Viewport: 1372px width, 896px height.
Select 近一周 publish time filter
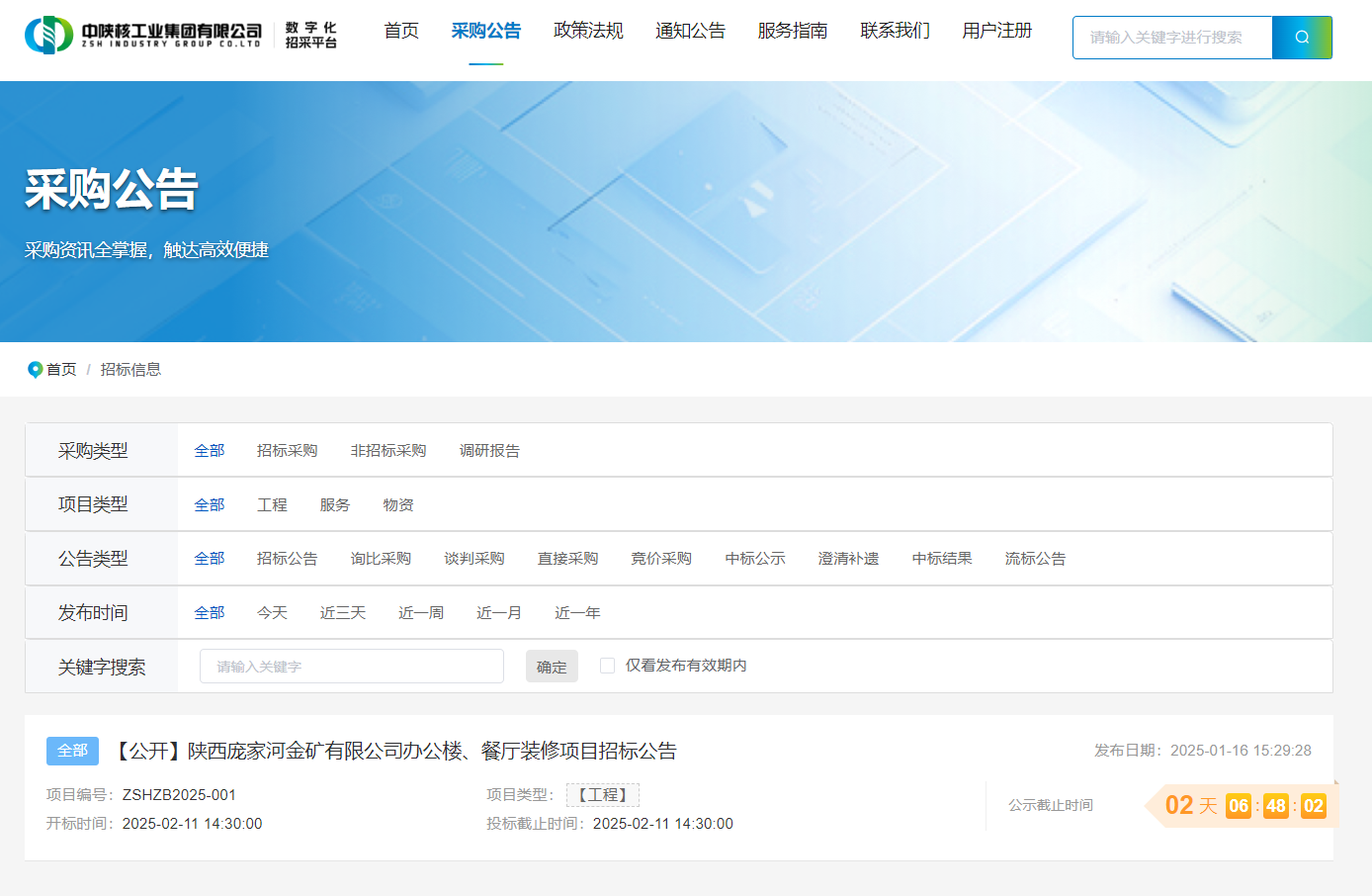pos(420,613)
